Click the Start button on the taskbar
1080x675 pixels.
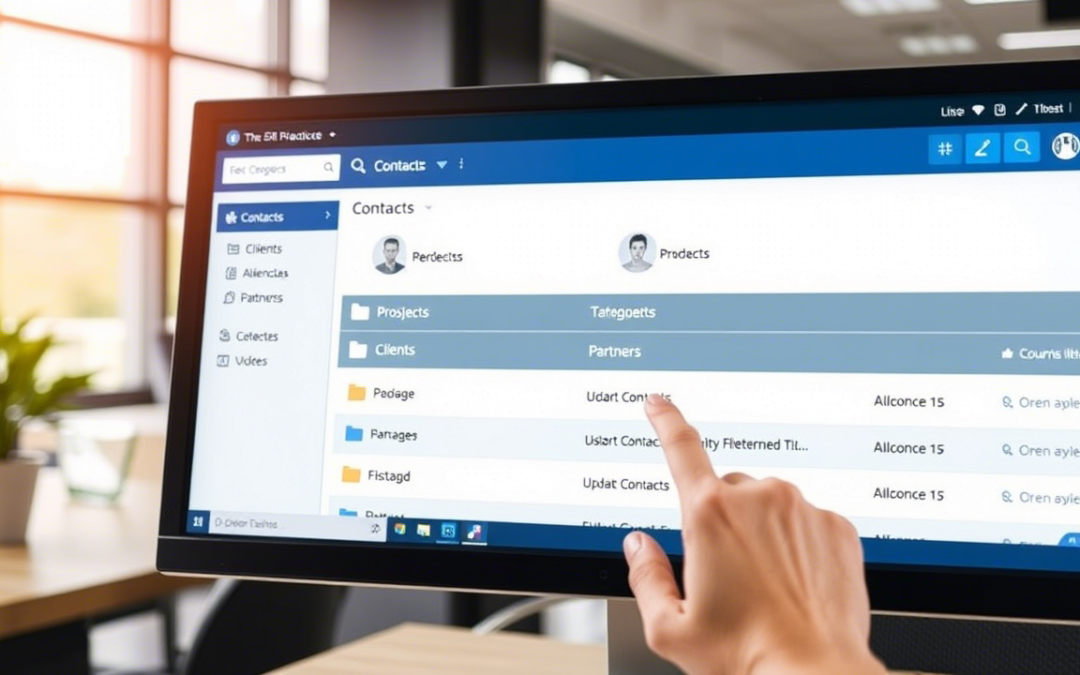[198, 522]
